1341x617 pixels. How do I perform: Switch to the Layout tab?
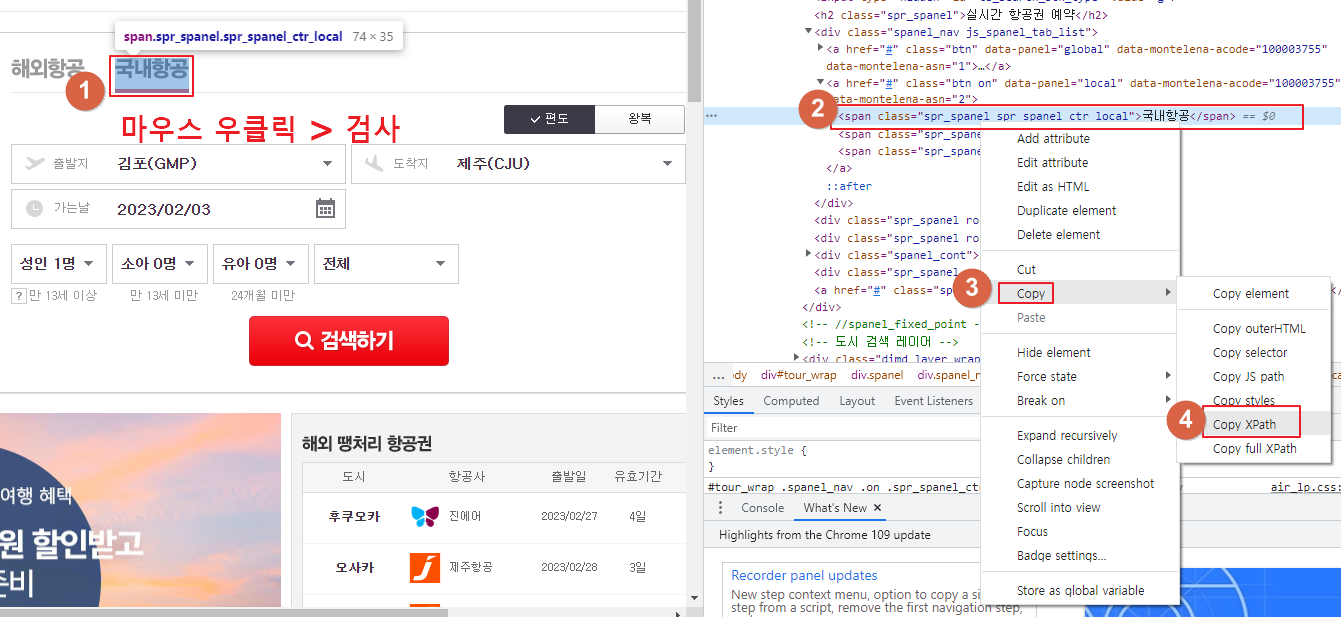pos(857,401)
